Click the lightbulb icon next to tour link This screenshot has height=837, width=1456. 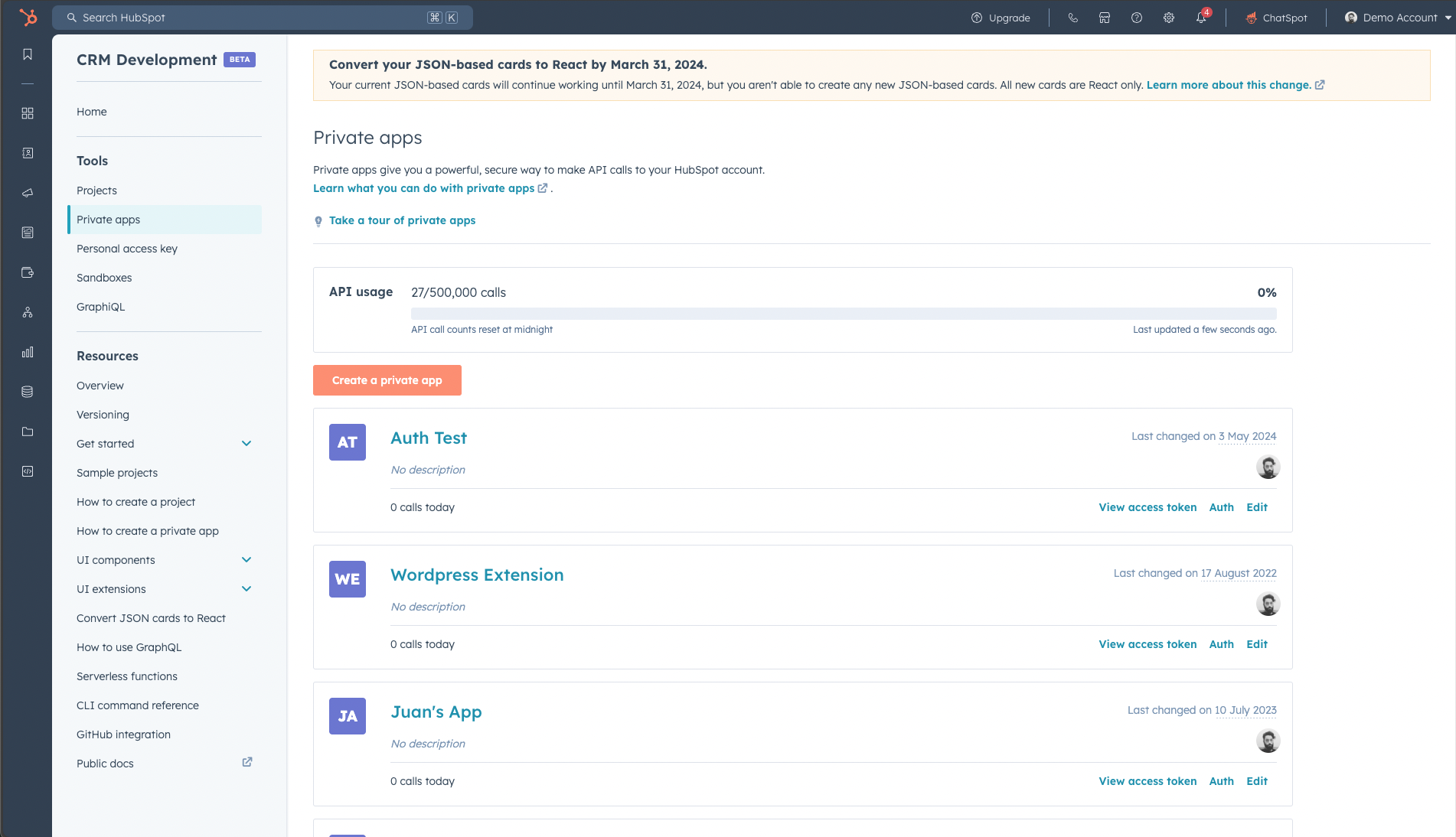(x=318, y=221)
